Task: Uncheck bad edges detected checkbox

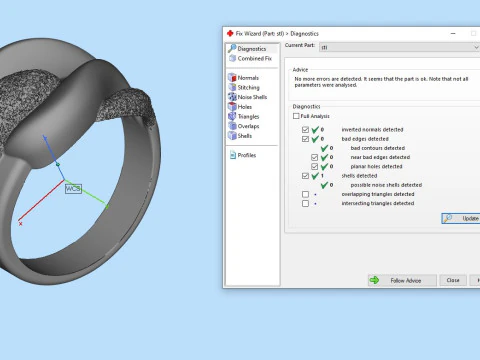Action: (x=305, y=139)
